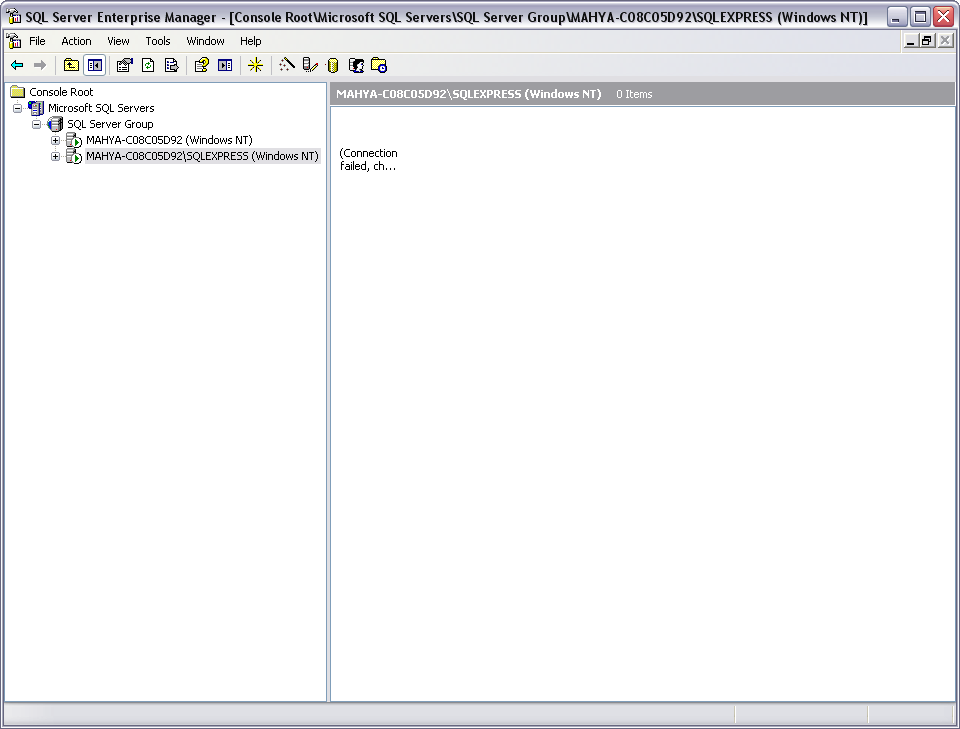Click the grey Forward arrow
960x729 pixels.
click(x=40, y=65)
